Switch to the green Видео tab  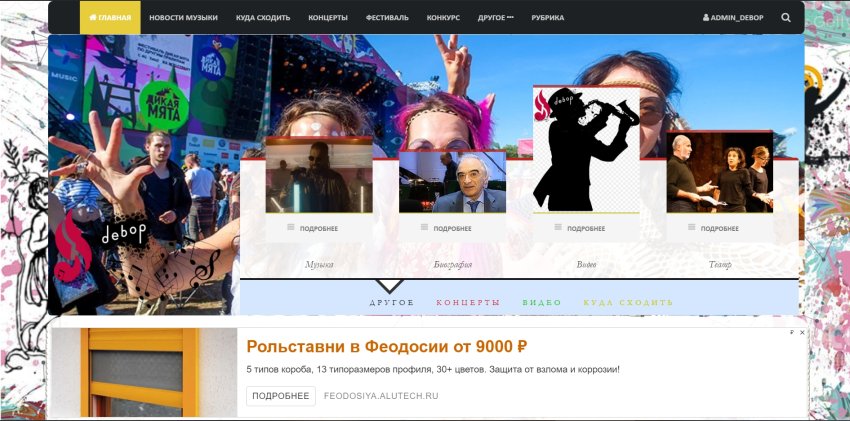click(541, 302)
